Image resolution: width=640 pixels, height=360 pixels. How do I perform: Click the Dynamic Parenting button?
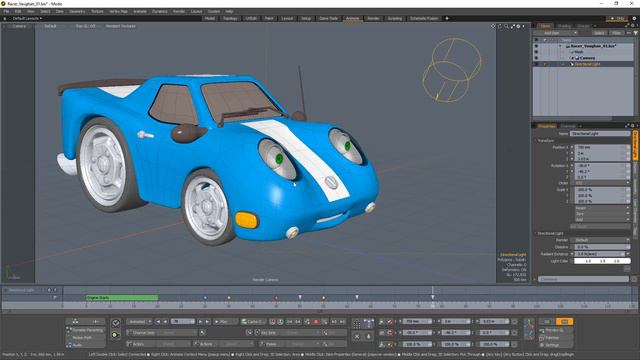coord(85,330)
